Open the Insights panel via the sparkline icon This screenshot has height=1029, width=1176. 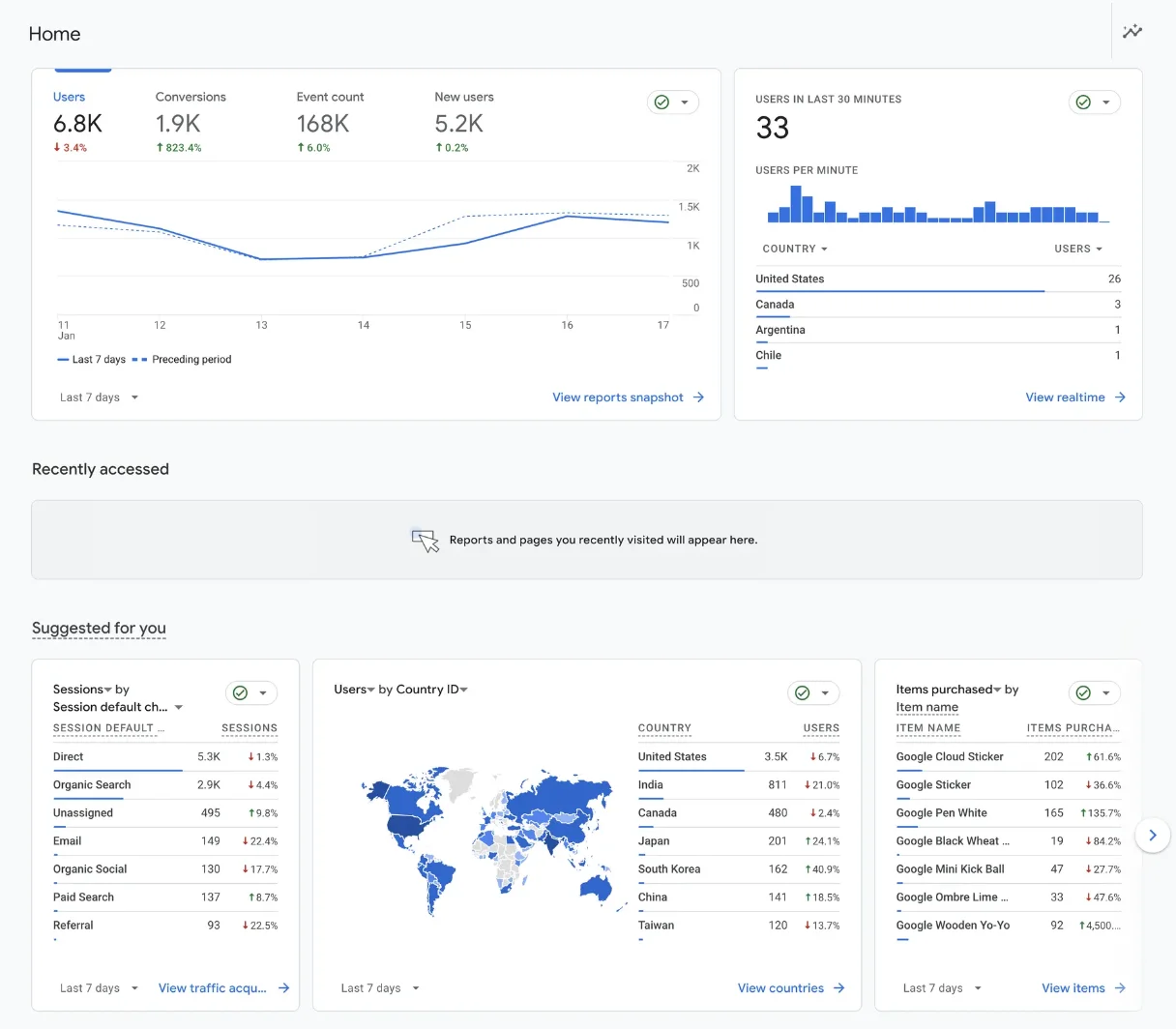[x=1132, y=30]
